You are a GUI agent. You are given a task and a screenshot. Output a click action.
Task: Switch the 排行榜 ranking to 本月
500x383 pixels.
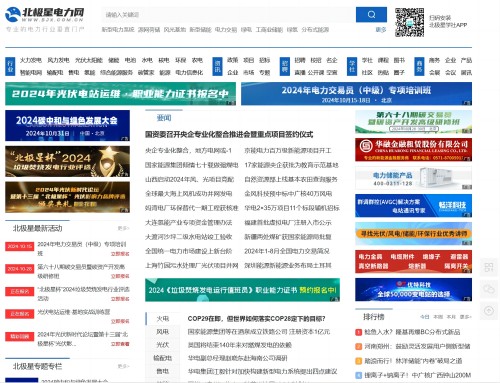451,317
